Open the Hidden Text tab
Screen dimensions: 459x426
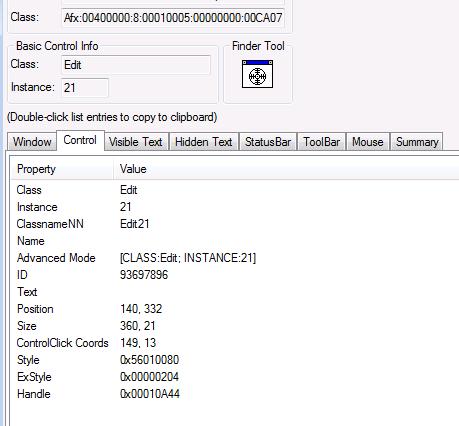point(203,142)
